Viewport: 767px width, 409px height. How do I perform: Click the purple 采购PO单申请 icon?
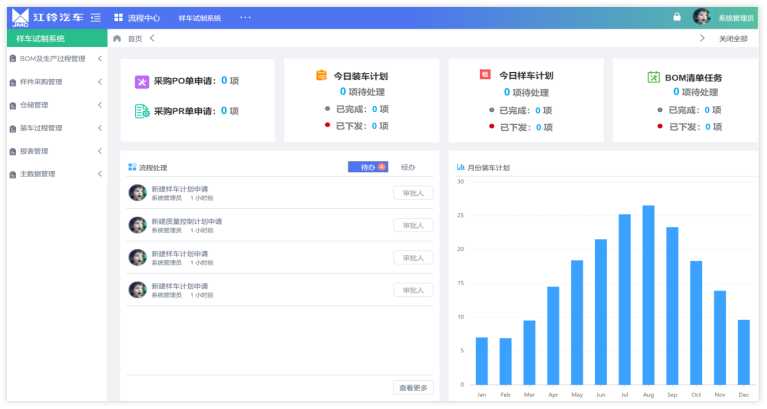(142, 81)
